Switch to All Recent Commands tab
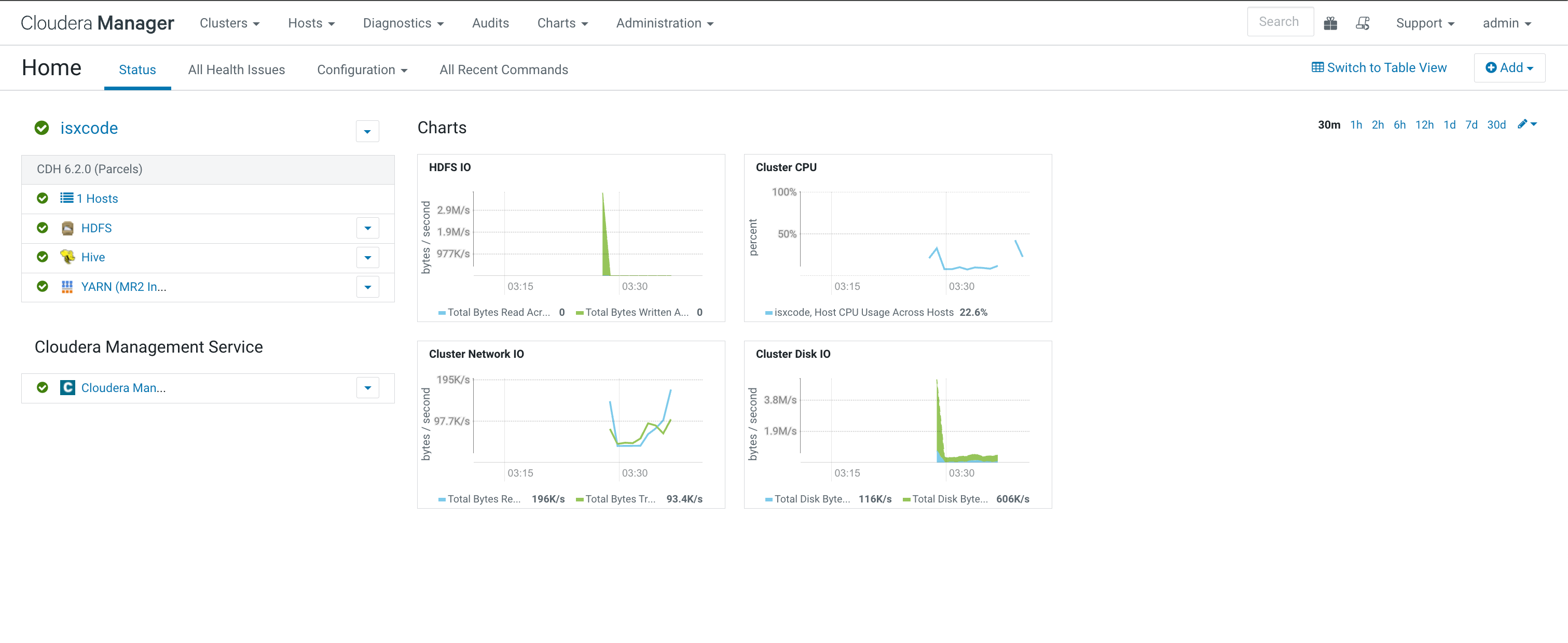 (x=504, y=70)
